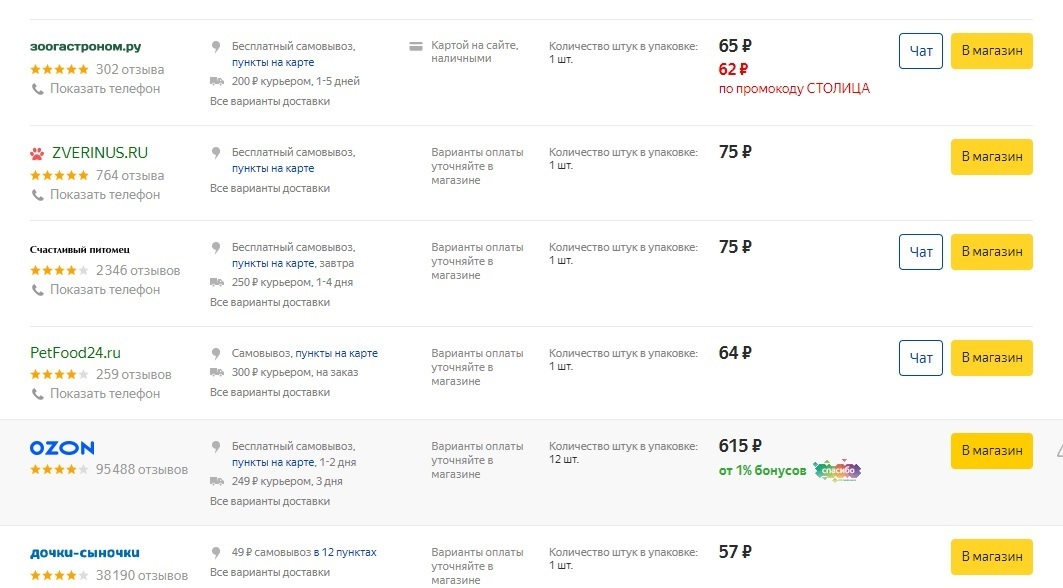
Task: Go to the OZON store offer
Action: click(991, 450)
